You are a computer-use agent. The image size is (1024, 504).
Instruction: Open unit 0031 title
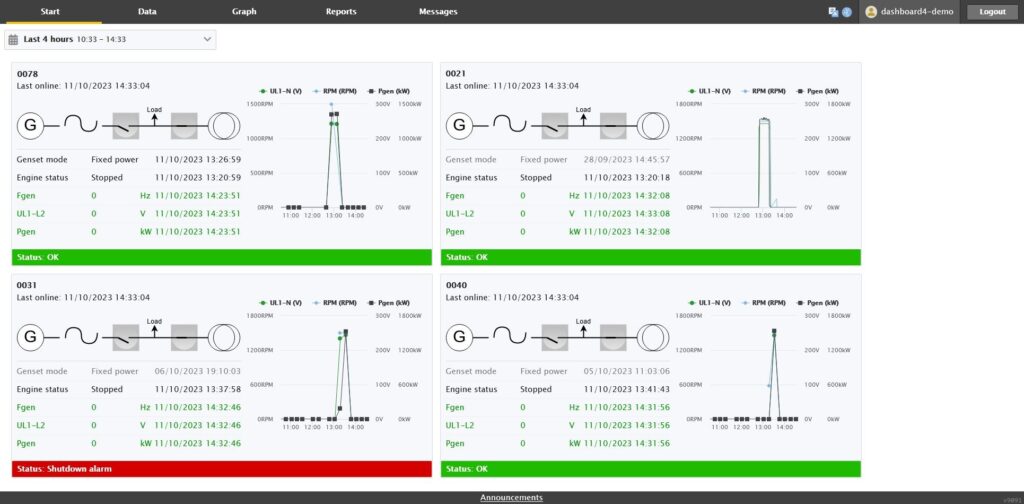(x=27, y=285)
